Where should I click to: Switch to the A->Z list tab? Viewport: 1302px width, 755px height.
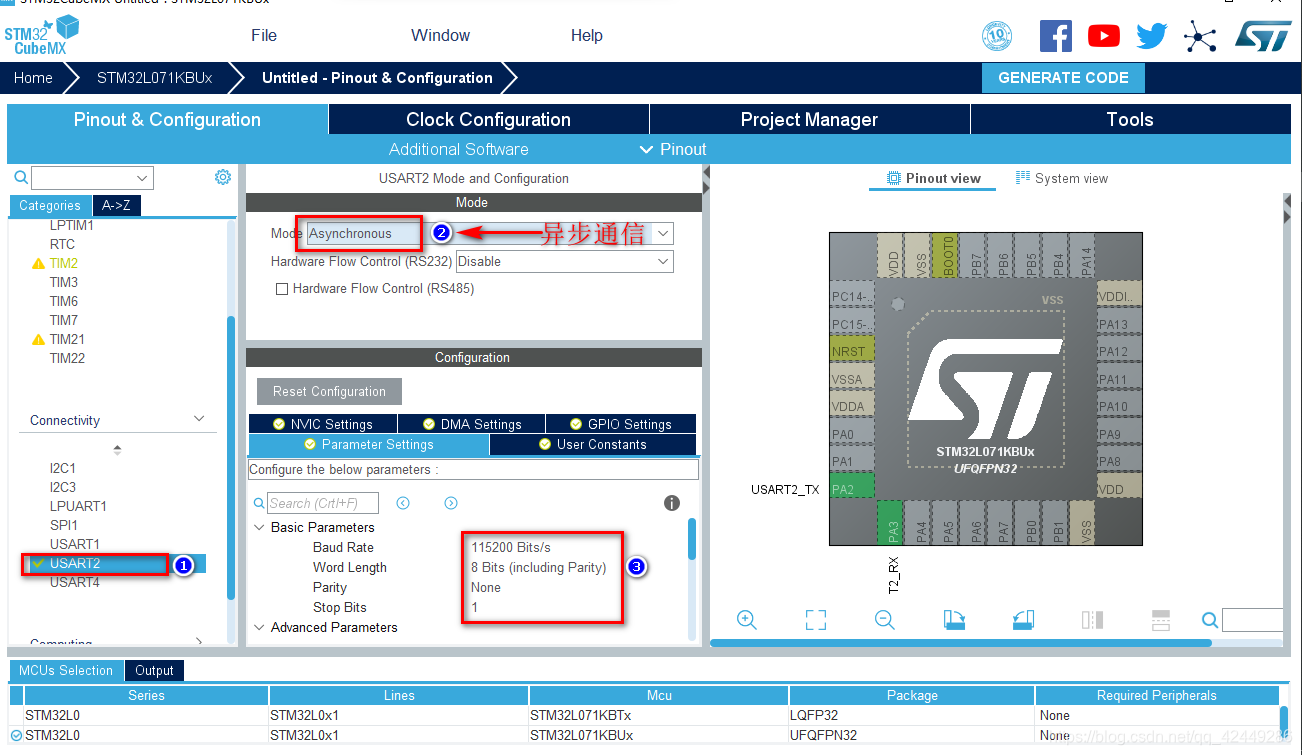point(116,205)
